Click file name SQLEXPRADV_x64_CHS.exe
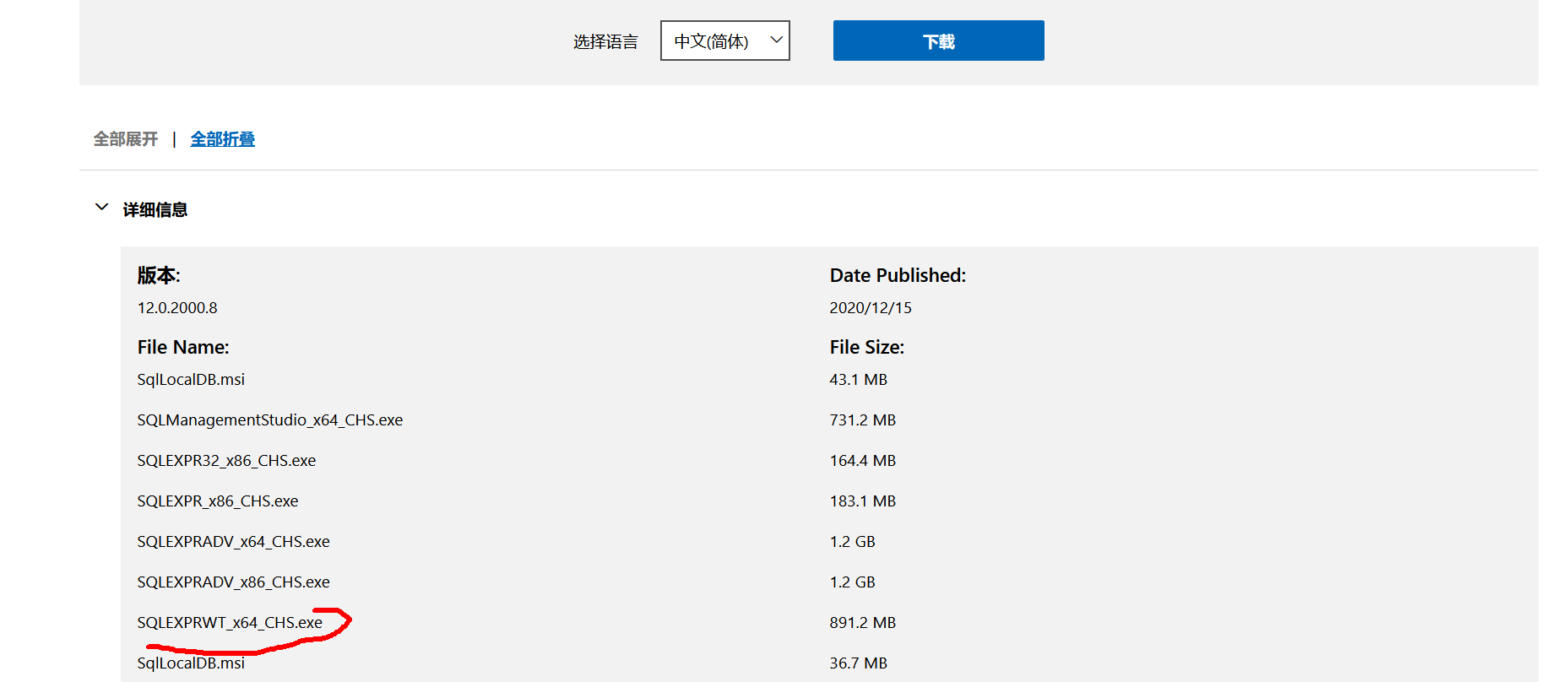 (233, 542)
